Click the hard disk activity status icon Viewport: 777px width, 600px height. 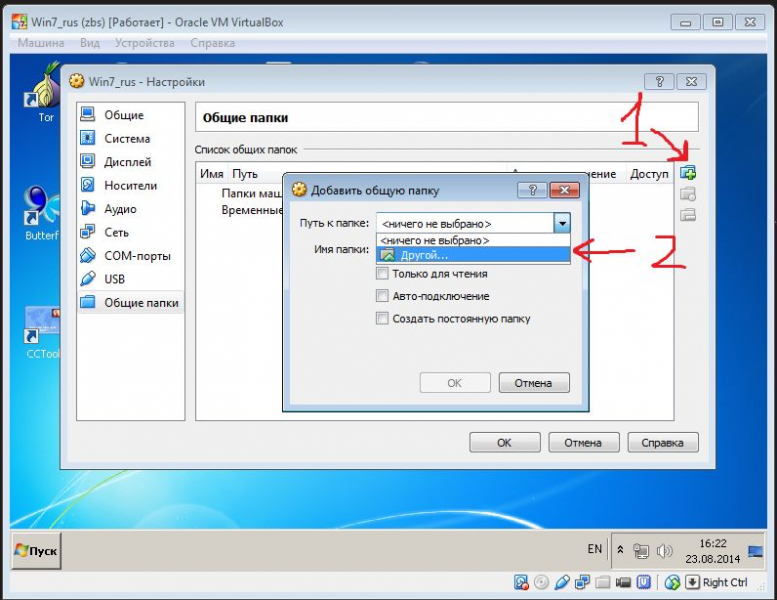coord(522,582)
